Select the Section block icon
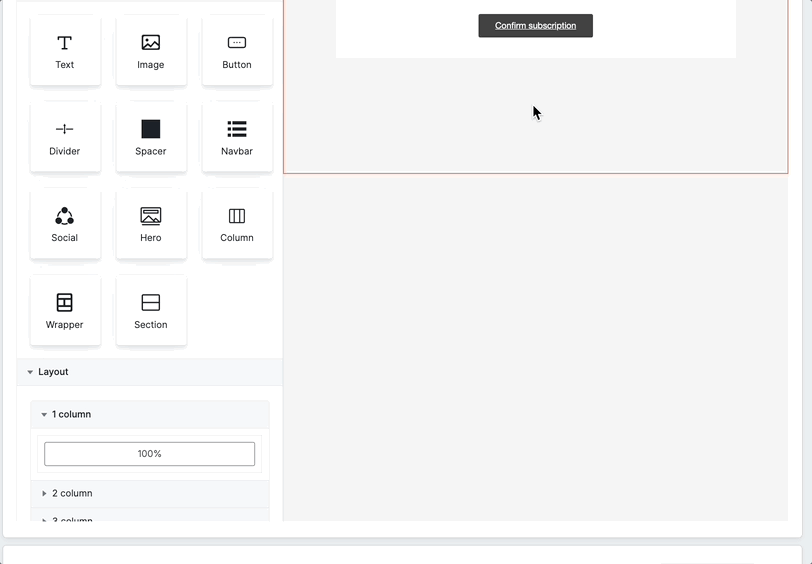 [151, 302]
